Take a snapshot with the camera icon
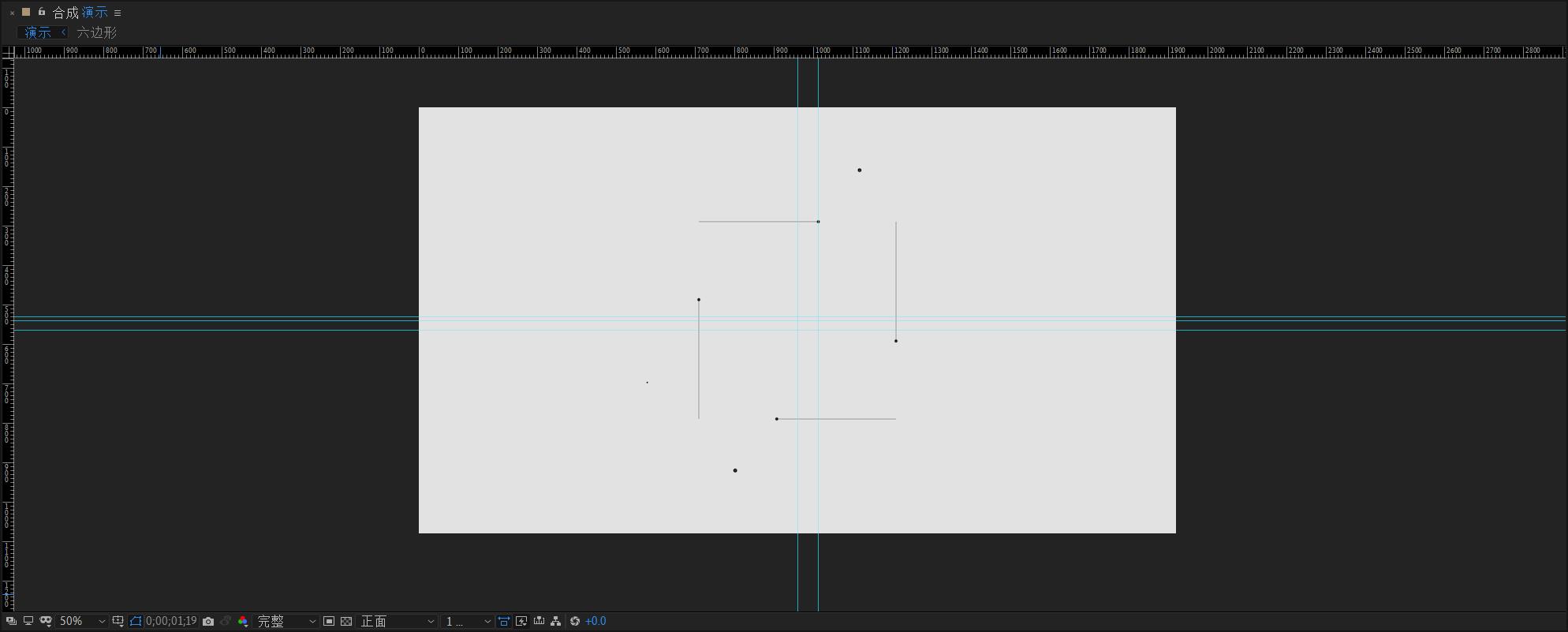This screenshot has height=632, width=1568. pos(208,622)
